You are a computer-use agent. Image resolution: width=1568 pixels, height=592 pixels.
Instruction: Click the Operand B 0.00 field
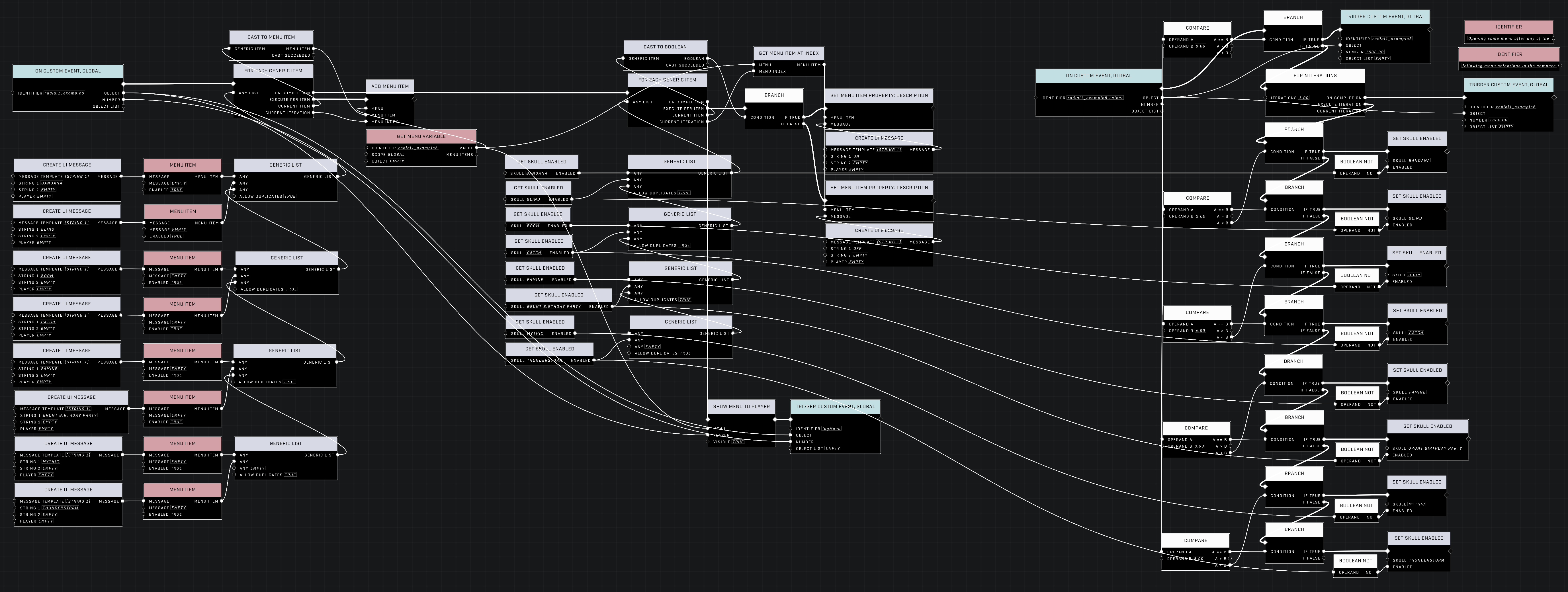(1200, 46)
